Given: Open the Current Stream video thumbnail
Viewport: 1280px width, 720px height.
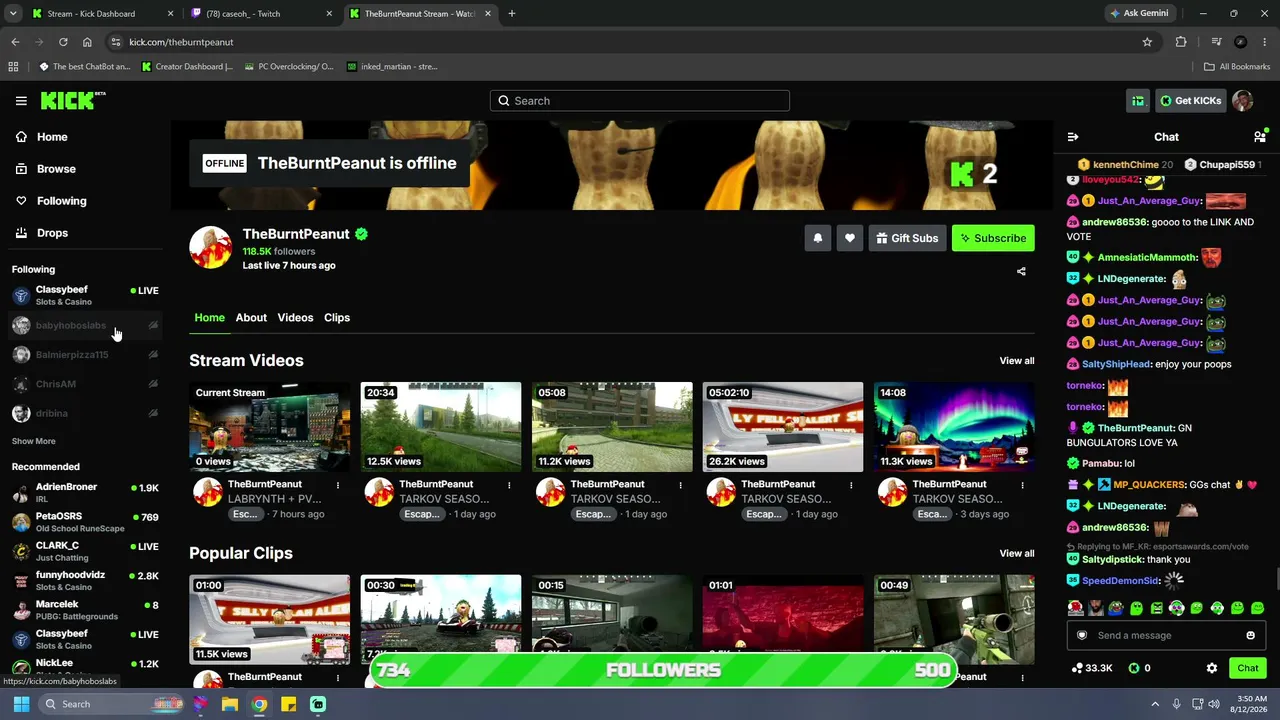Looking at the screenshot, I should 270,427.
